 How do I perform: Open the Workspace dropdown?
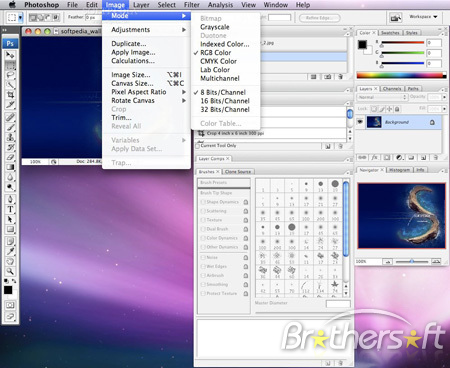(423, 17)
